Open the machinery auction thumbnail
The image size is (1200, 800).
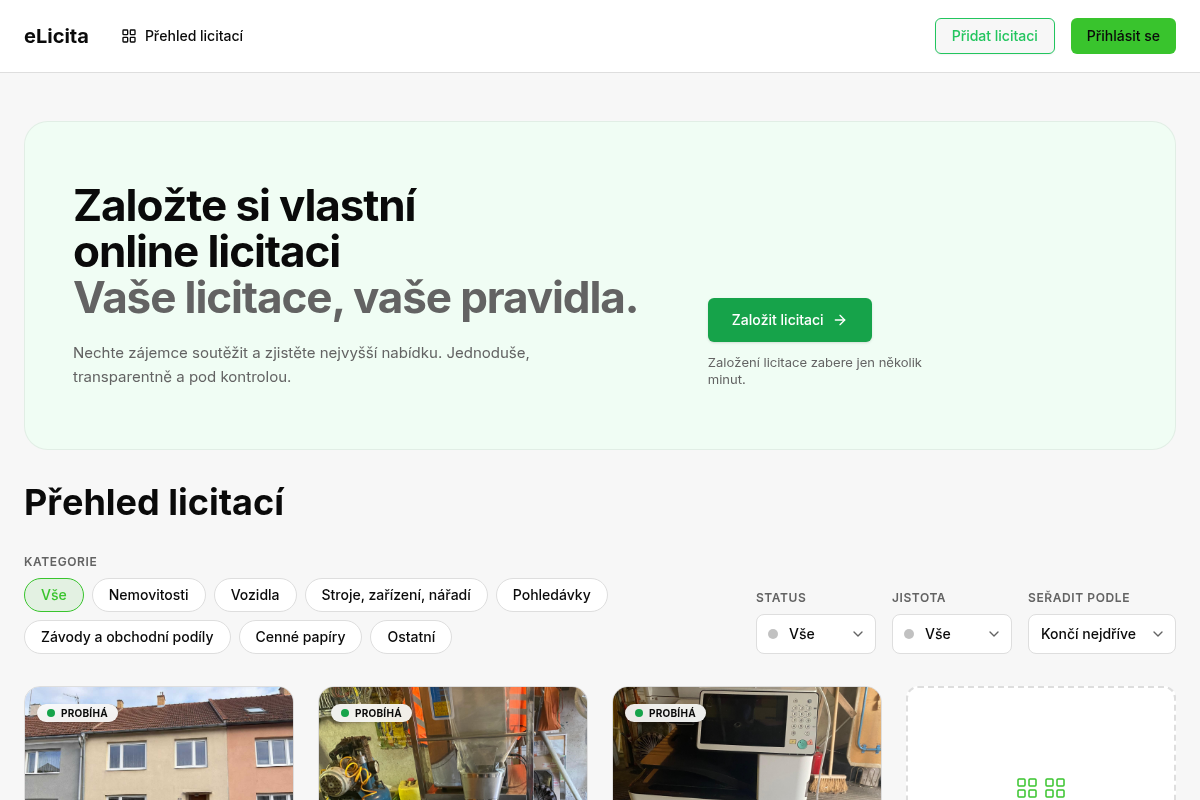[453, 743]
